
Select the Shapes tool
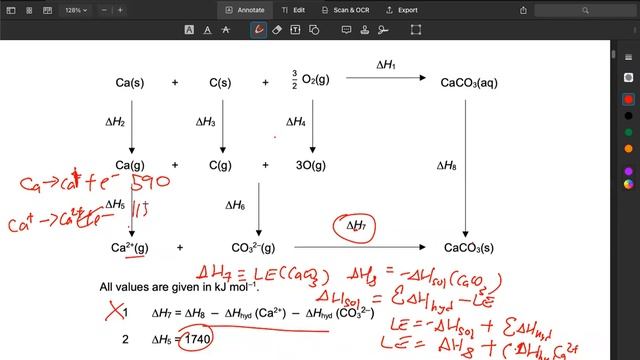point(314,30)
